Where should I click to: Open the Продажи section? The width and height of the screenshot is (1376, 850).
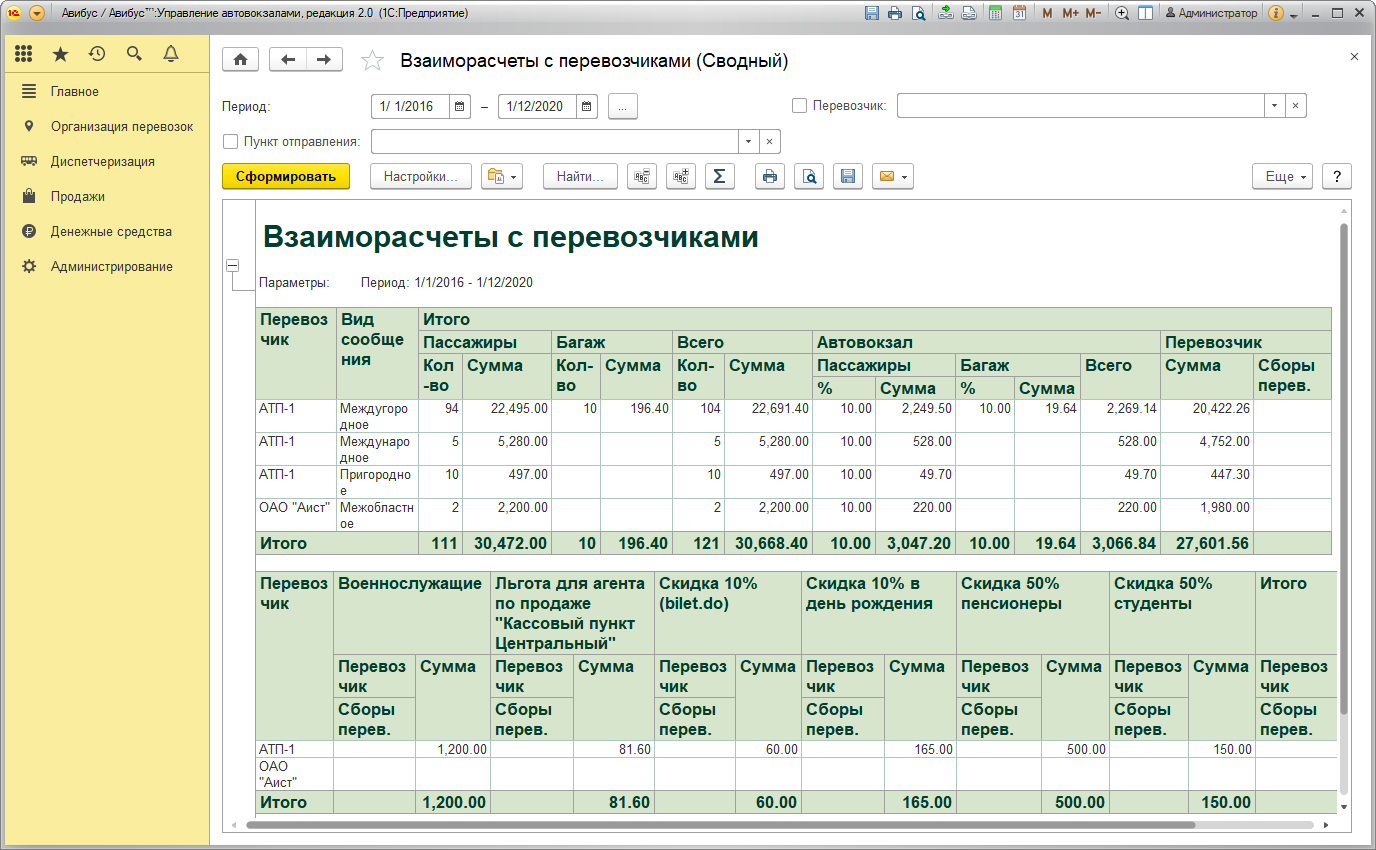pos(78,197)
